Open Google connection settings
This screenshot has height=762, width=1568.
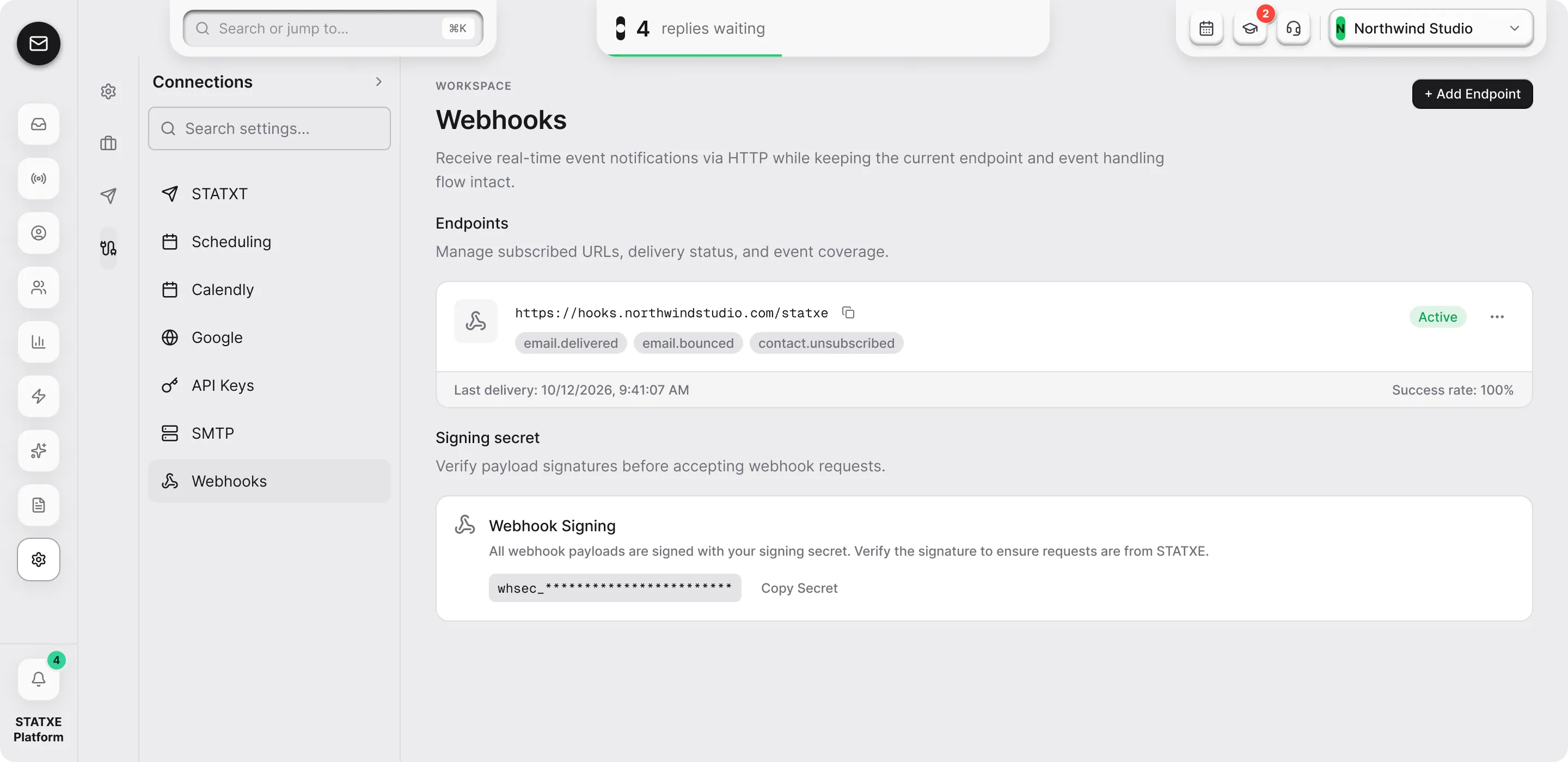tap(269, 337)
